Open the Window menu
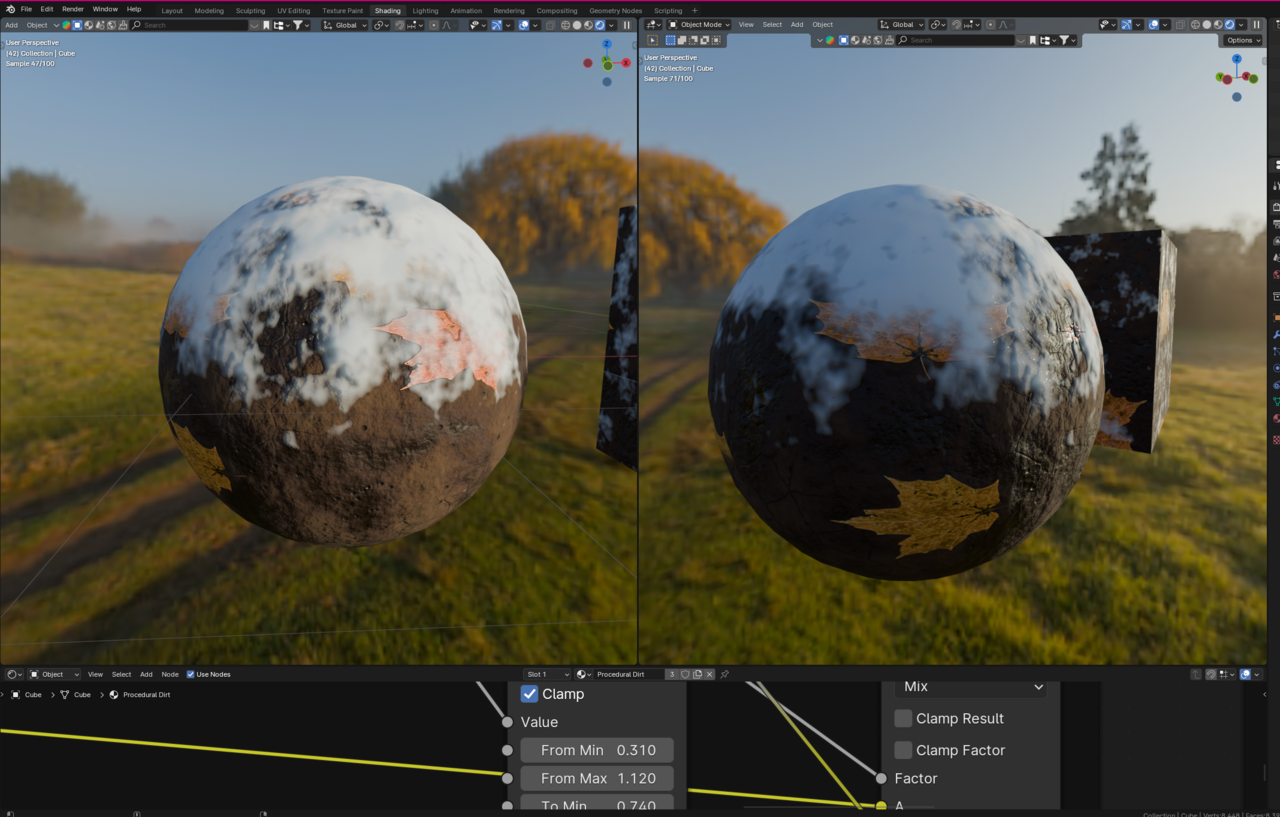 (x=105, y=9)
